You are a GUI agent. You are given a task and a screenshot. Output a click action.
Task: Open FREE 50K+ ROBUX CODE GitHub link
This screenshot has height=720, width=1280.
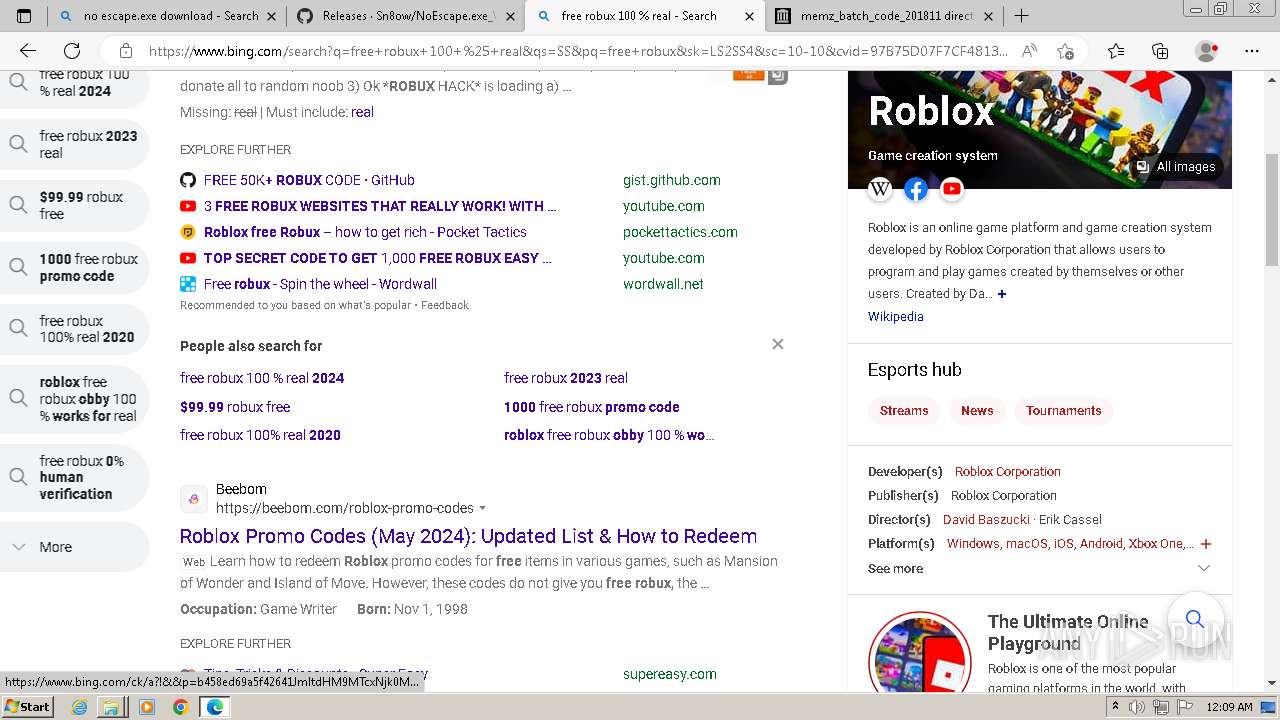(309, 180)
